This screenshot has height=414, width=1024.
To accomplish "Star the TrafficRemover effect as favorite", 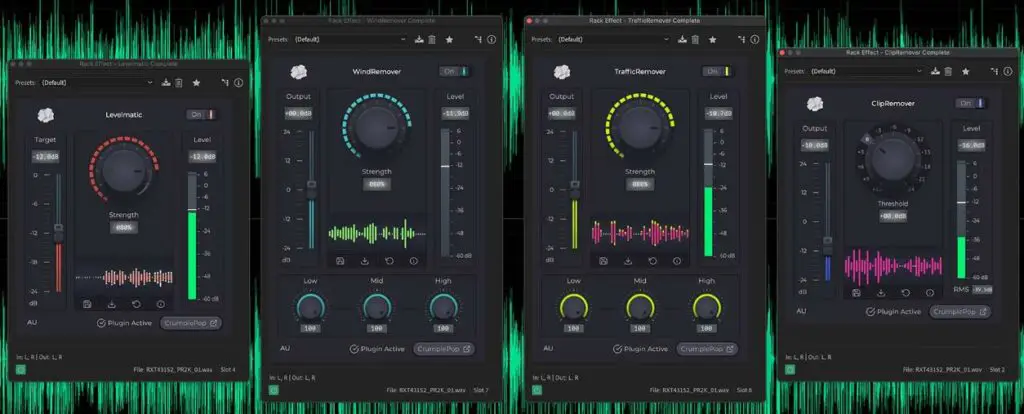I will [712, 40].
